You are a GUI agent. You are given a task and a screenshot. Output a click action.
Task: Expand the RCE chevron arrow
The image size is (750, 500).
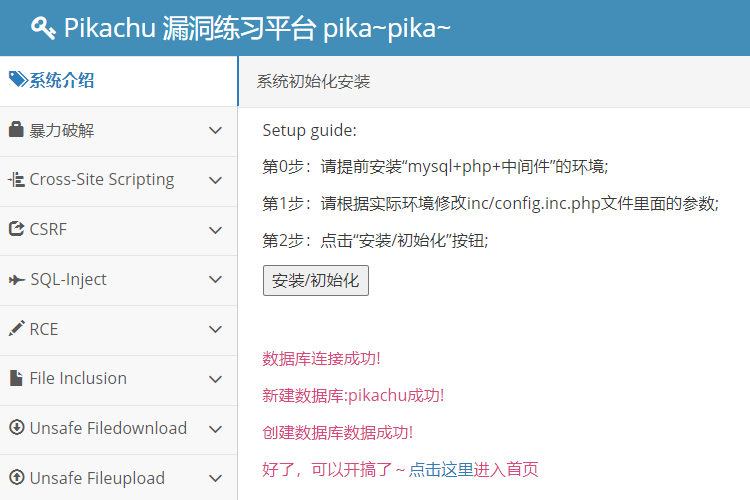pyautogui.click(x=216, y=329)
